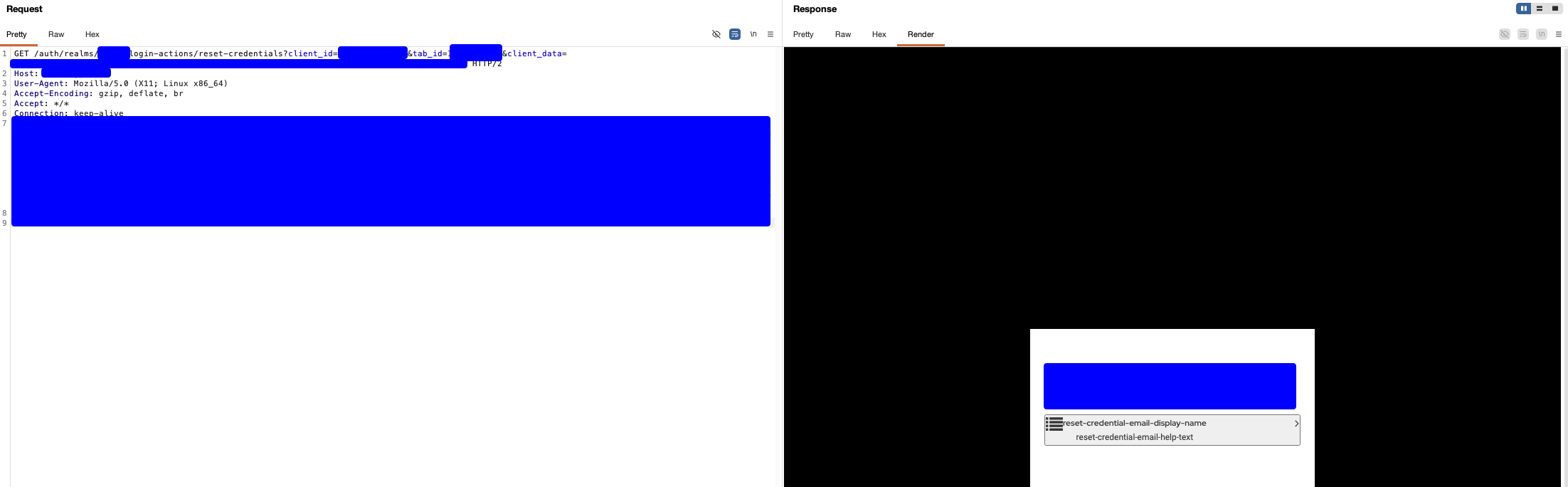Click the '&client_data=' parameter text
1568x487 pixels.
[534, 53]
